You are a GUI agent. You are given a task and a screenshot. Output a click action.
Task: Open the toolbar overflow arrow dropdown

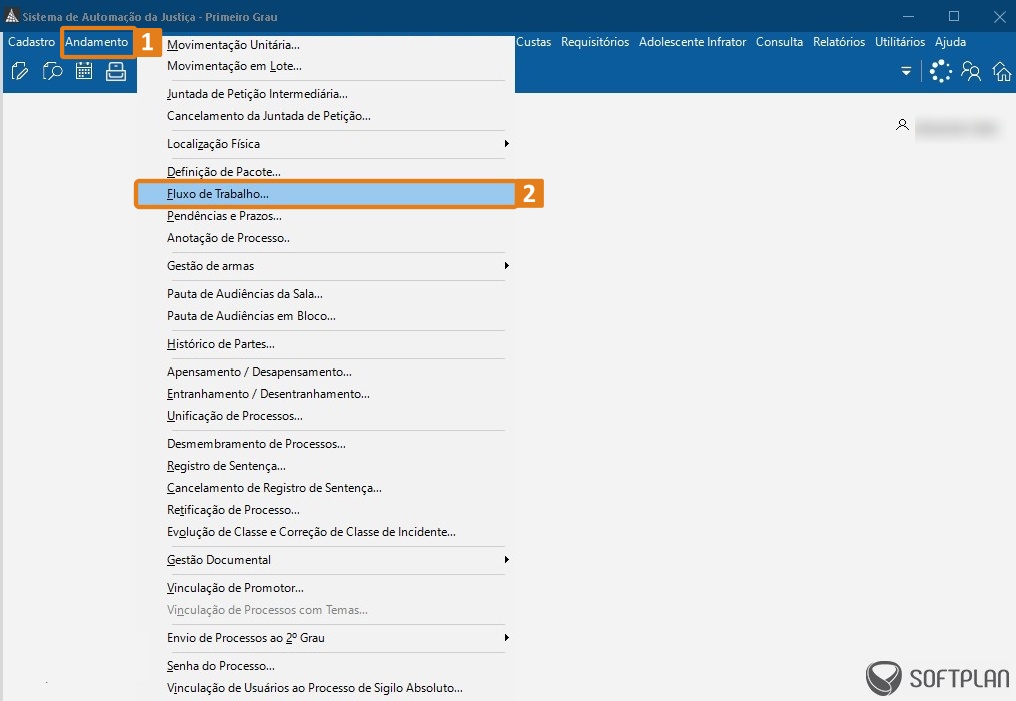tap(906, 71)
